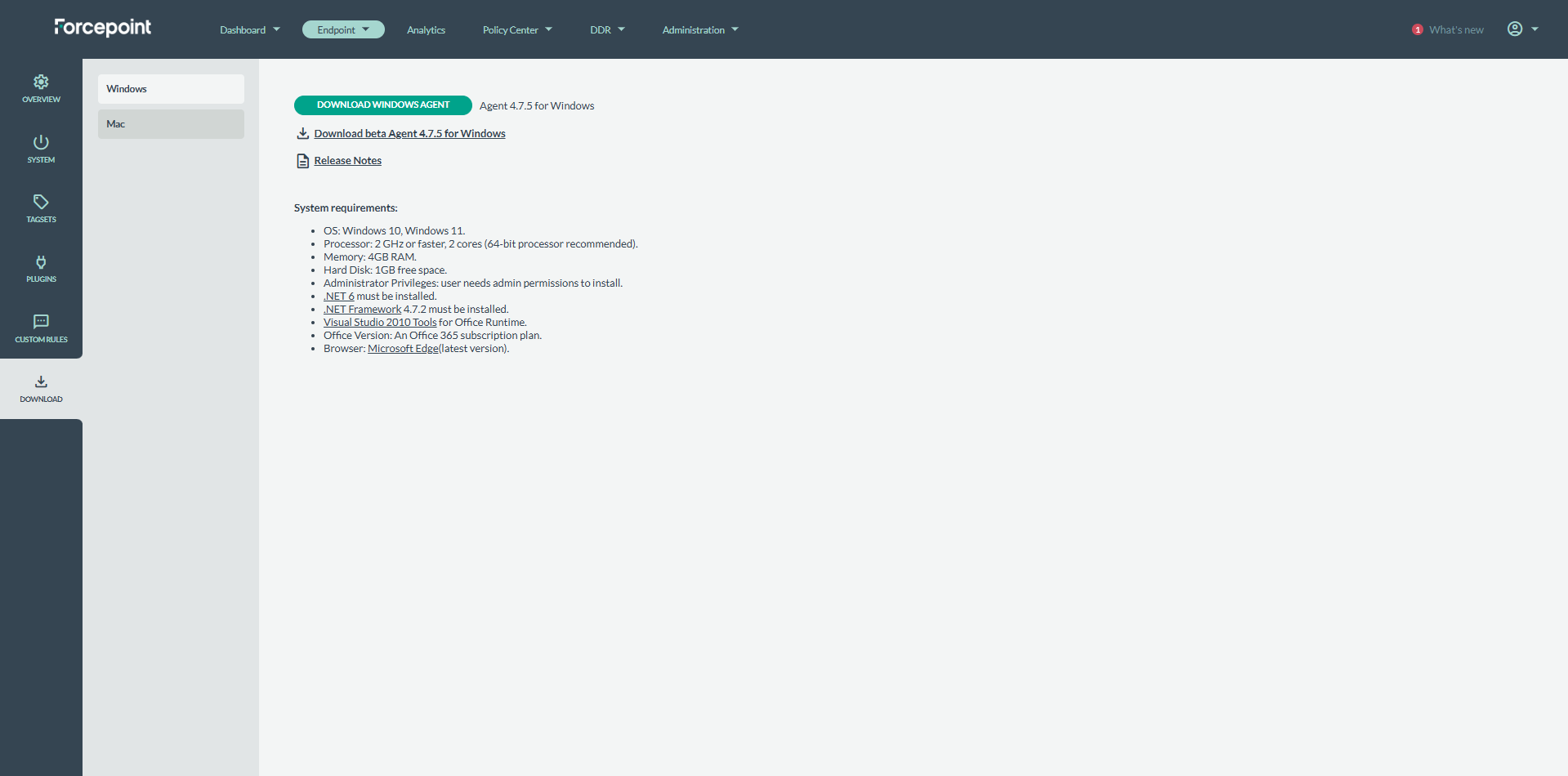Open the Plugins plug icon
Viewport: 1568px width, 776px height.
(x=41, y=262)
